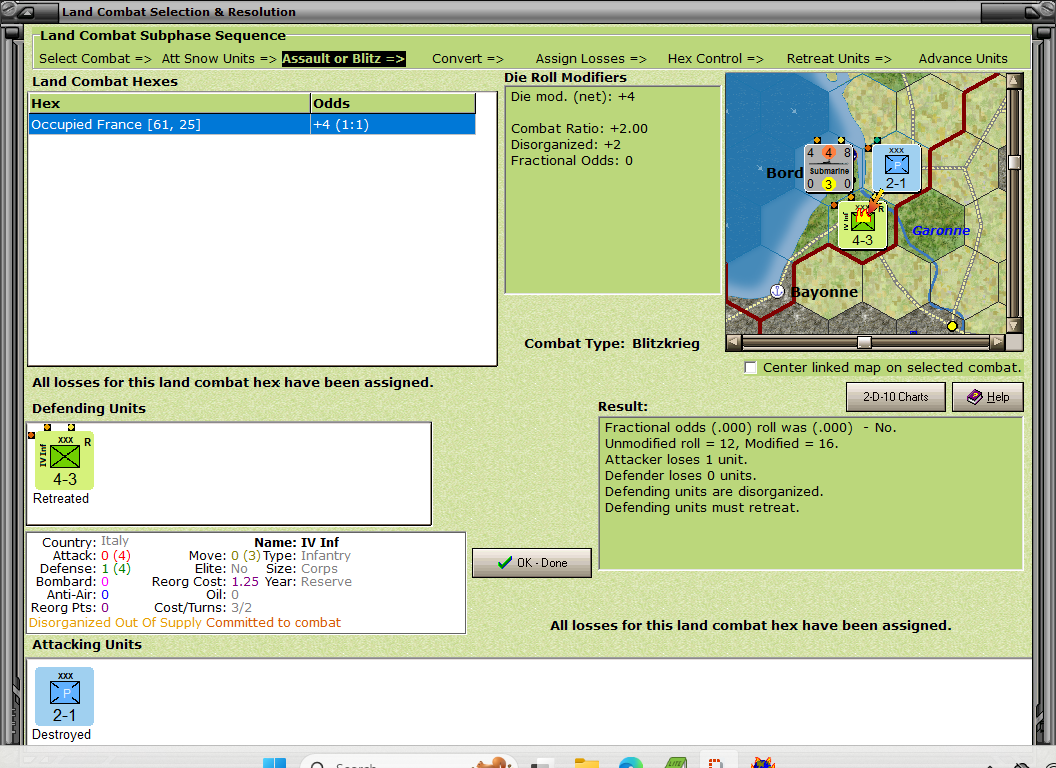
Task: Click the anchor port symbol at Bayonne
Action: (777, 291)
